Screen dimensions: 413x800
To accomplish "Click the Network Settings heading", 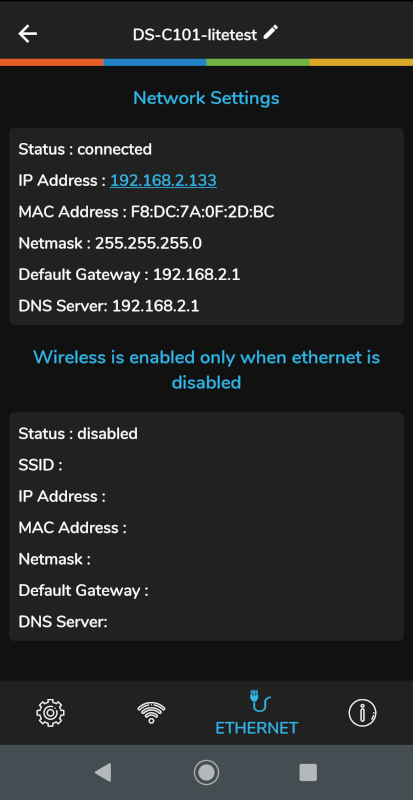I will (x=206, y=97).
